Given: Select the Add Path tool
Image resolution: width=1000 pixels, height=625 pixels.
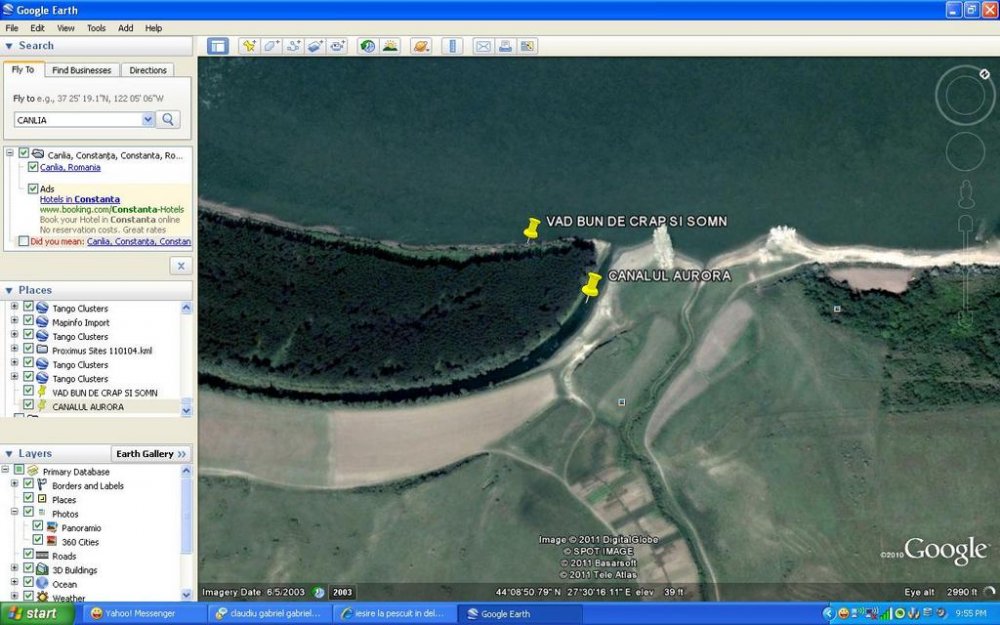Looking at the screenshot, I should 293,46.
